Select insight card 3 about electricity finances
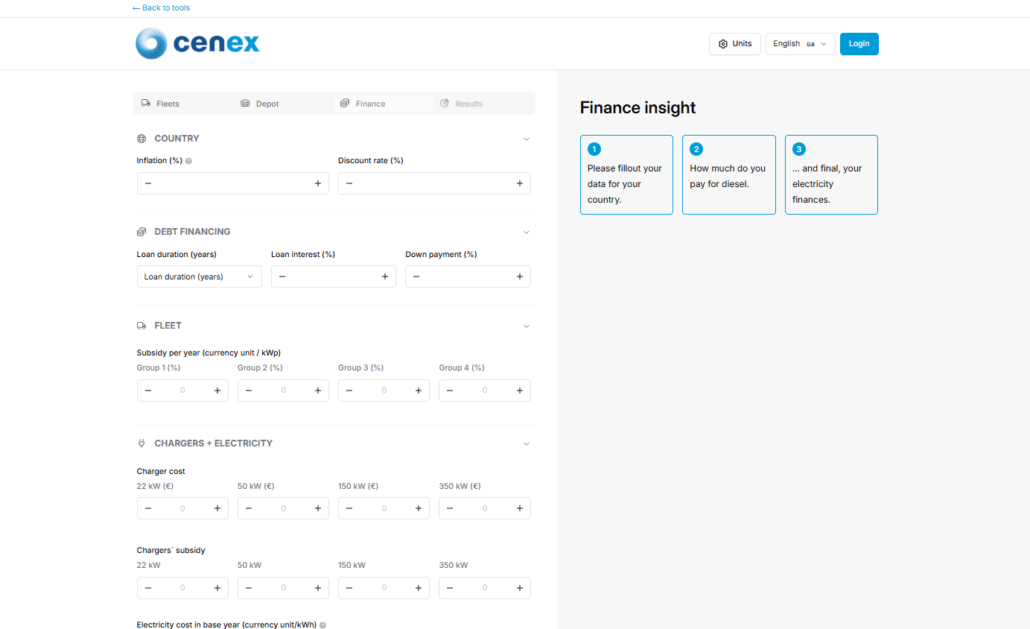Screen dimensions: 1030x629 (831, 175)
